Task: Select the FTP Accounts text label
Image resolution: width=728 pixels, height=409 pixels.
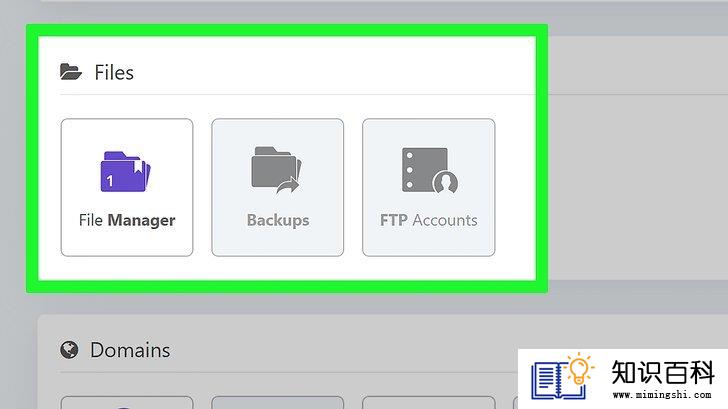Action: [429, 220]
